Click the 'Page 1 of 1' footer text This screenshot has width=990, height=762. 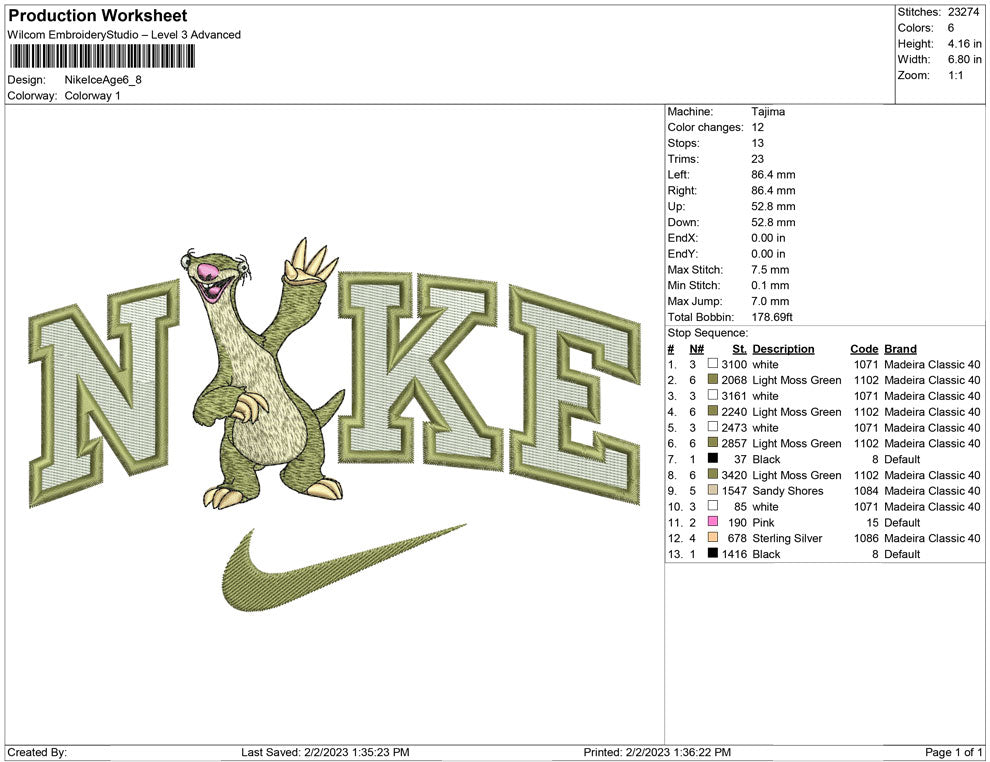pos(953,752)
